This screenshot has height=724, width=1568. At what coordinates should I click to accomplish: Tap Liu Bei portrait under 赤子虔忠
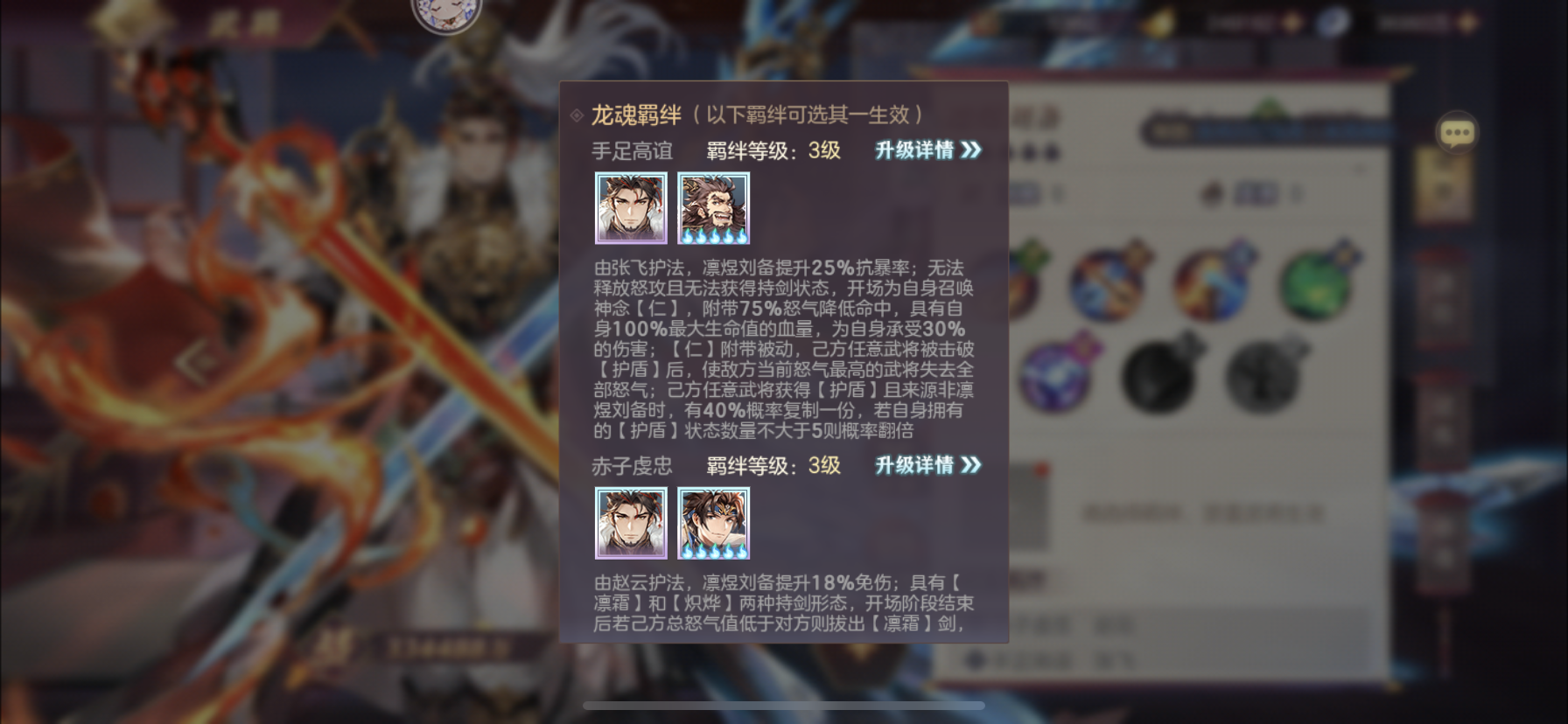tap(631, 523)
